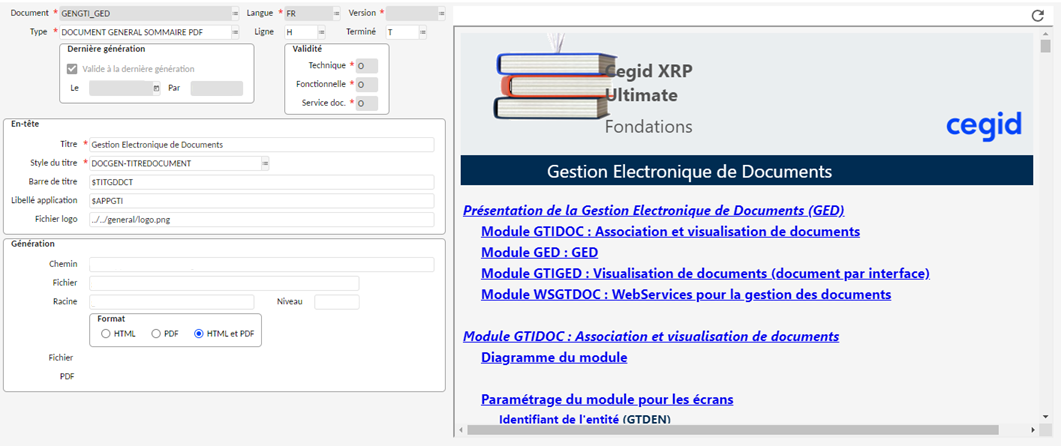Select the HTML format radio button
1061x446 pixels.
click(x=105, y=333)
